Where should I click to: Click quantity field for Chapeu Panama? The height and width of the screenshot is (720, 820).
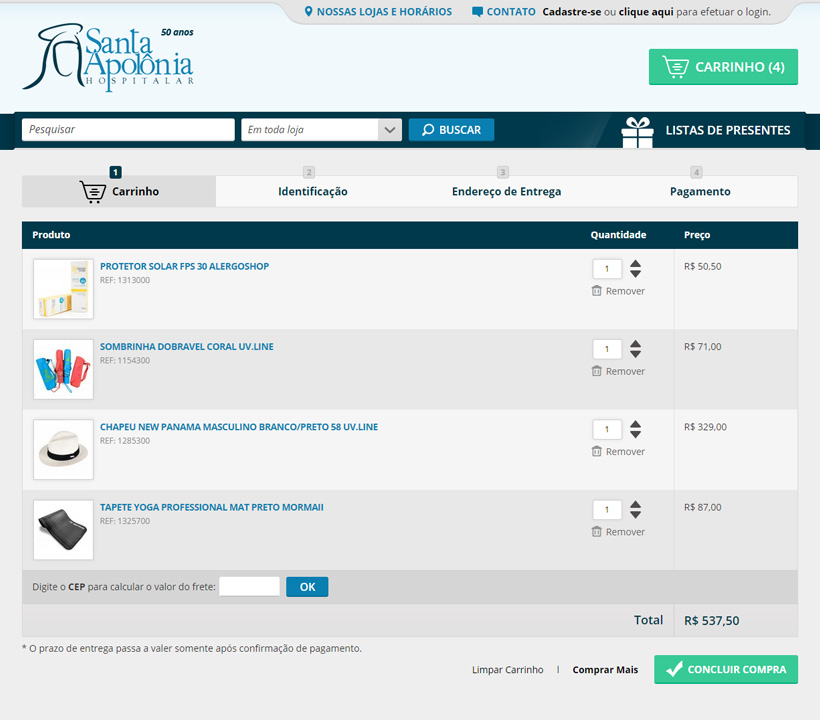pyautogui.click(x=607, y=429)
